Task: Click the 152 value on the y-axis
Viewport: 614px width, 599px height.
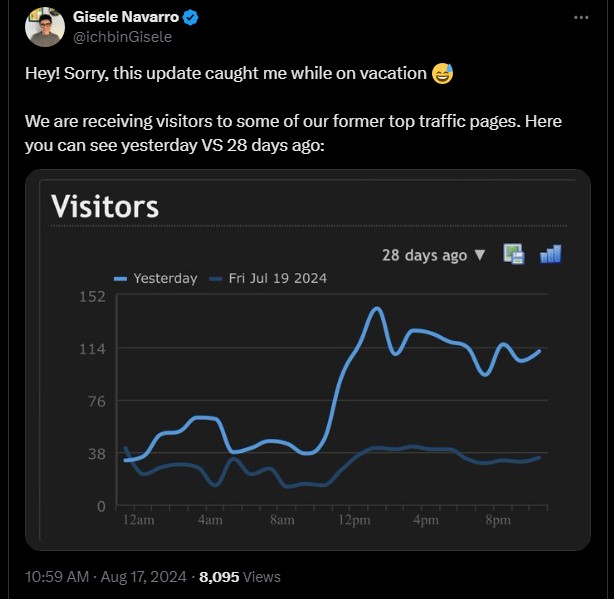Action: click(91, 296)
